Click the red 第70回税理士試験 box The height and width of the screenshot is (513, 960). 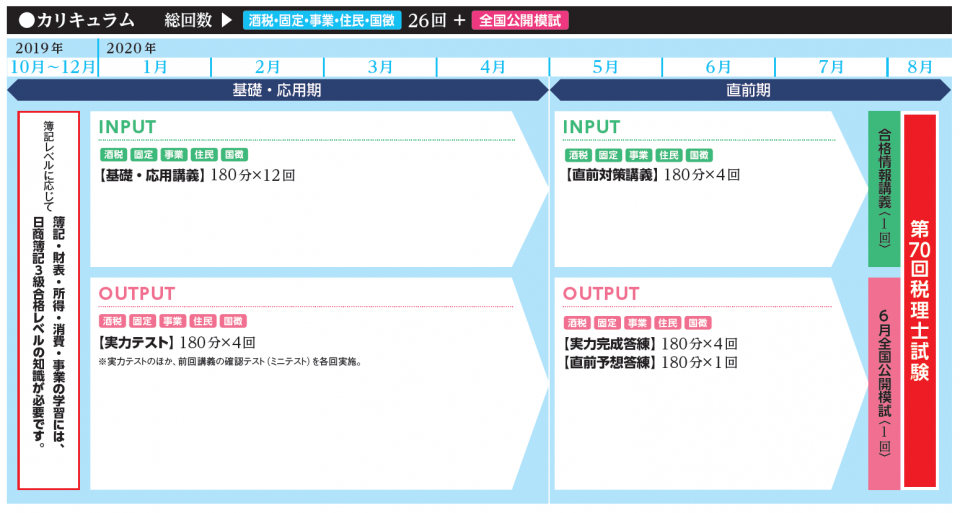coord(920,300)
